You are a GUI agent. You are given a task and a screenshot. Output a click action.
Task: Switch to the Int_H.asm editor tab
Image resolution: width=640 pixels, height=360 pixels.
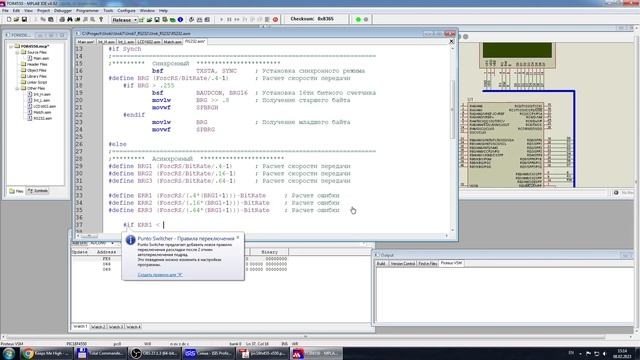[106, 42]
